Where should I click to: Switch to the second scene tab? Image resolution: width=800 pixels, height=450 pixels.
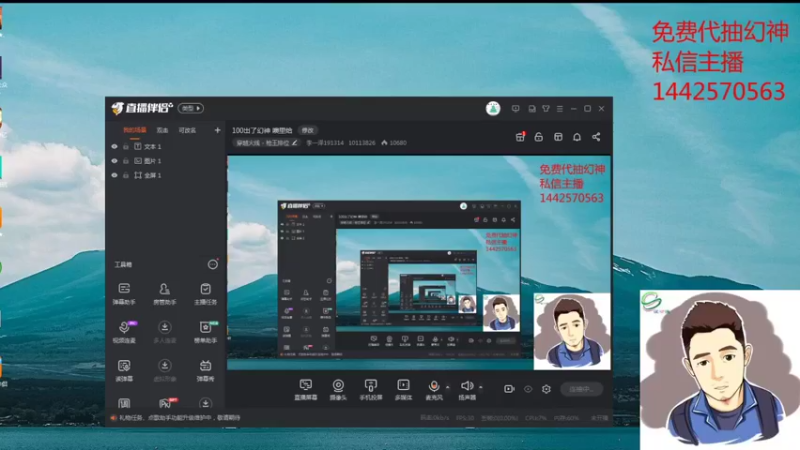point(162,130)
